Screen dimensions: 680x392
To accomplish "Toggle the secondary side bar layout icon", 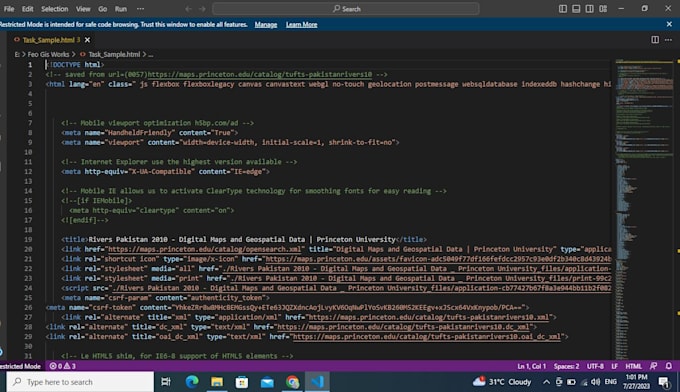I will [590, 9].
